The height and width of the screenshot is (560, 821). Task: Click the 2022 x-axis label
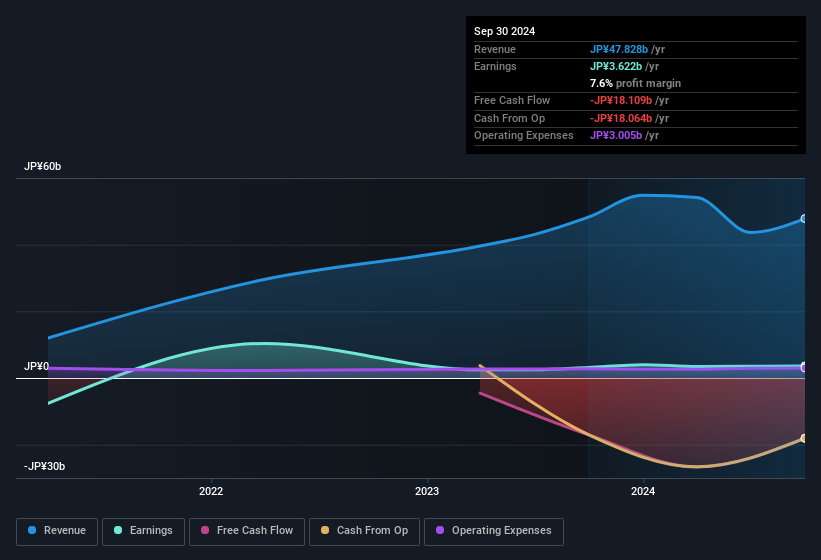pos(211,491)
